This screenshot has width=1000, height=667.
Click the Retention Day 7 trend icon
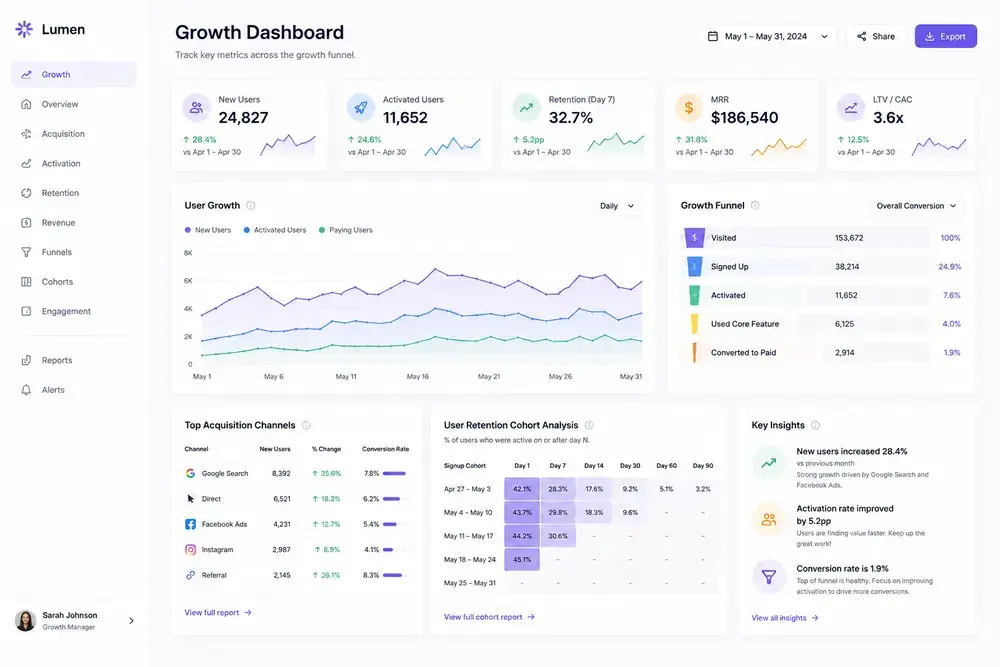tap(526, 108)
